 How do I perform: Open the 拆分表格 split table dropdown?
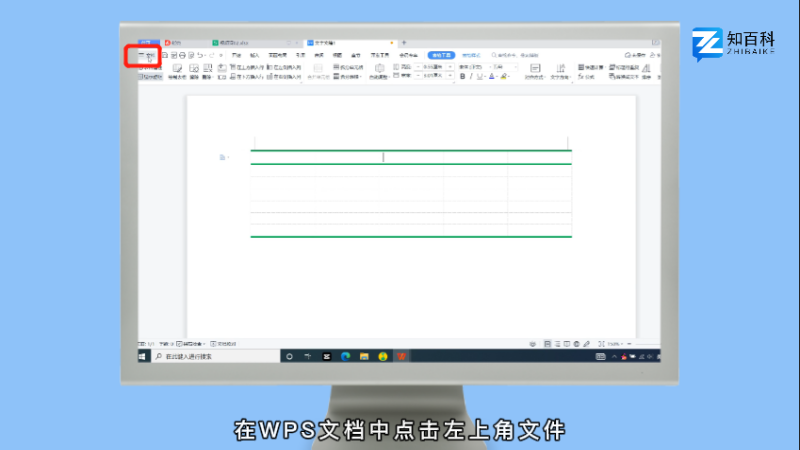click(348, 77)
